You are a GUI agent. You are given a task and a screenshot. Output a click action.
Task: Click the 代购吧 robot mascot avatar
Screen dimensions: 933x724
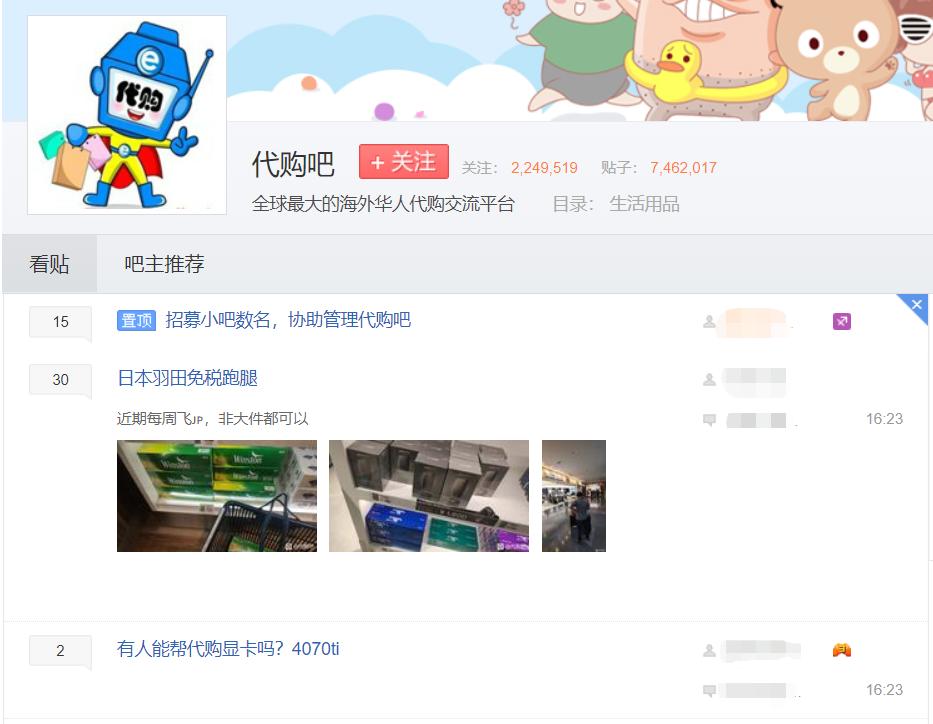click(x=127, y=115)
